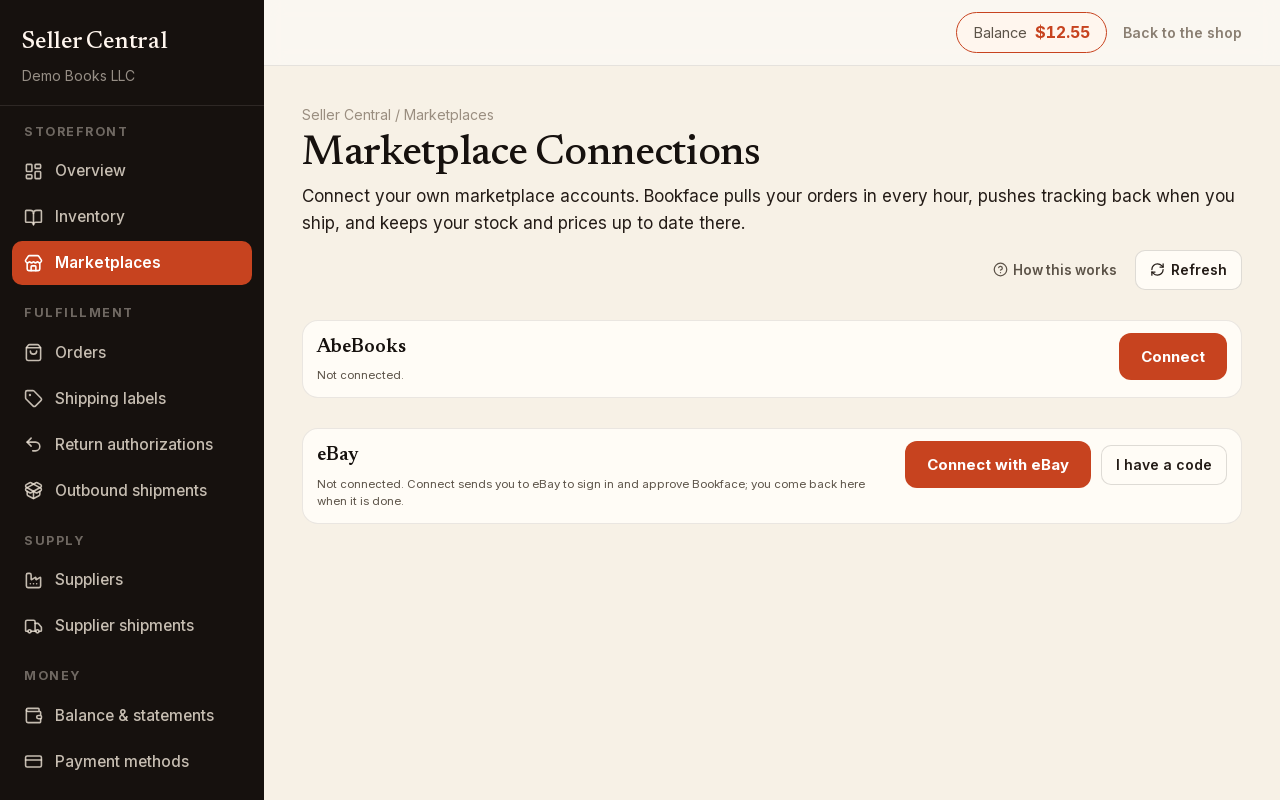This screenshot has width=1280, height=800.
Task: Click the Marketplaces storefront icon
Action: (x=33, y=263)
